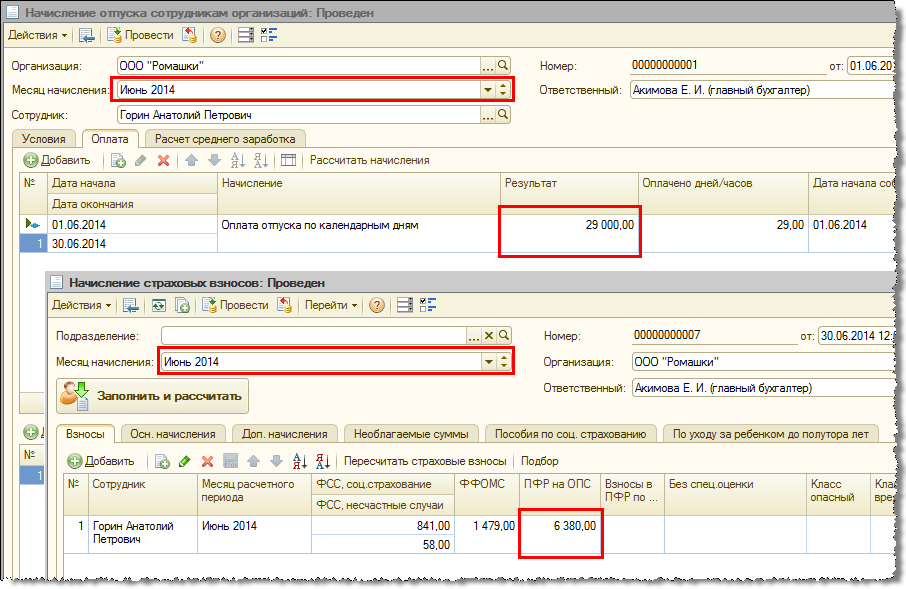Switch to Оплата tab
This screenshot has width=906, height=589.
click(x=110, y=139)
